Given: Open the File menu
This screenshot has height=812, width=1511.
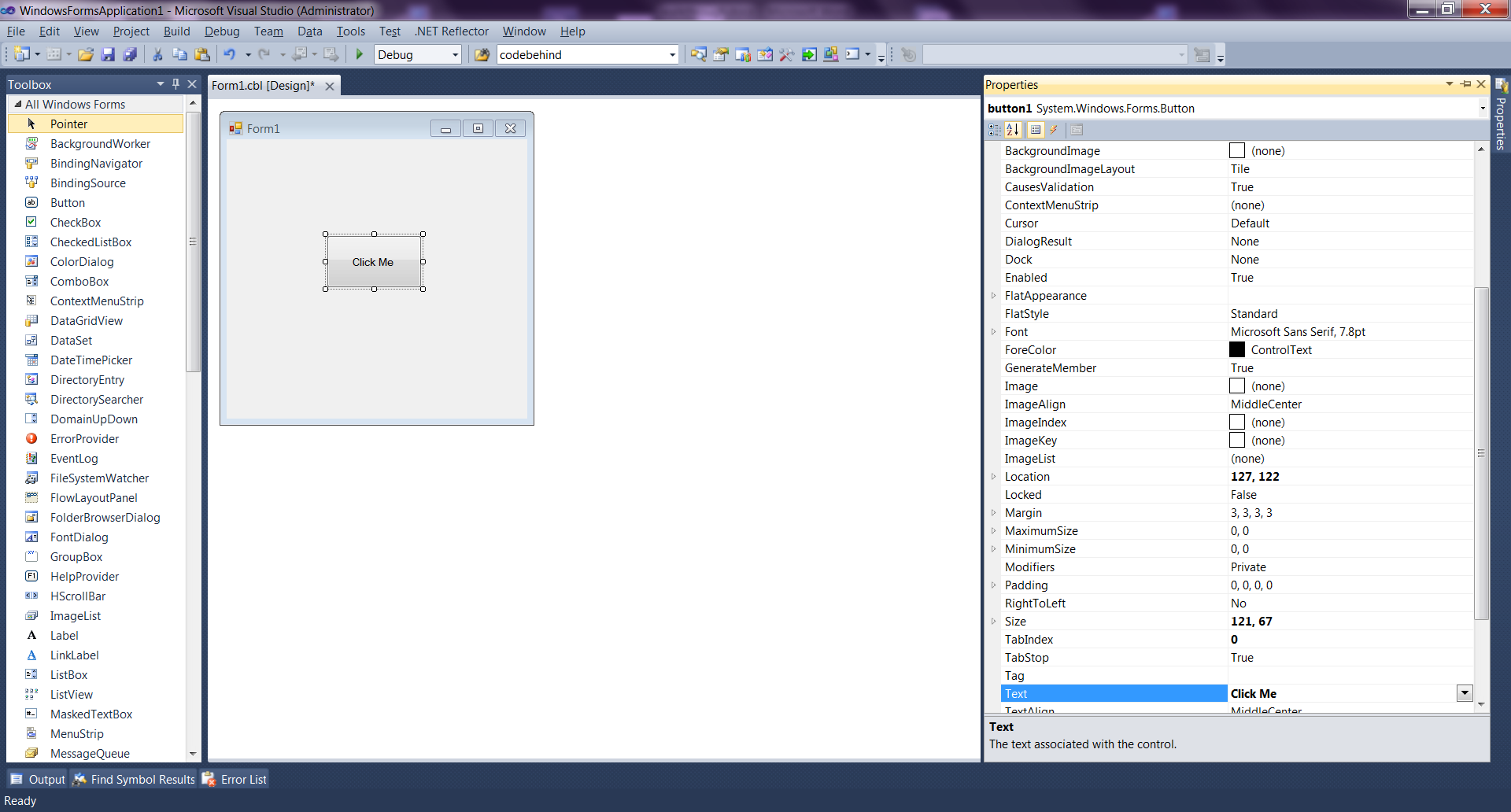Looking at the screenshot, I should pos(16,31).
